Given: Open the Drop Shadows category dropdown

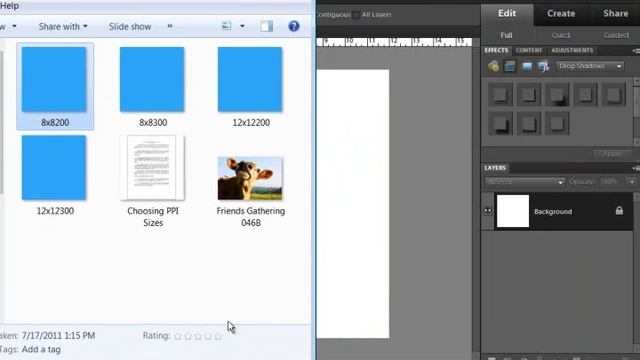Looking at the screenshot, I should (590, 66).
